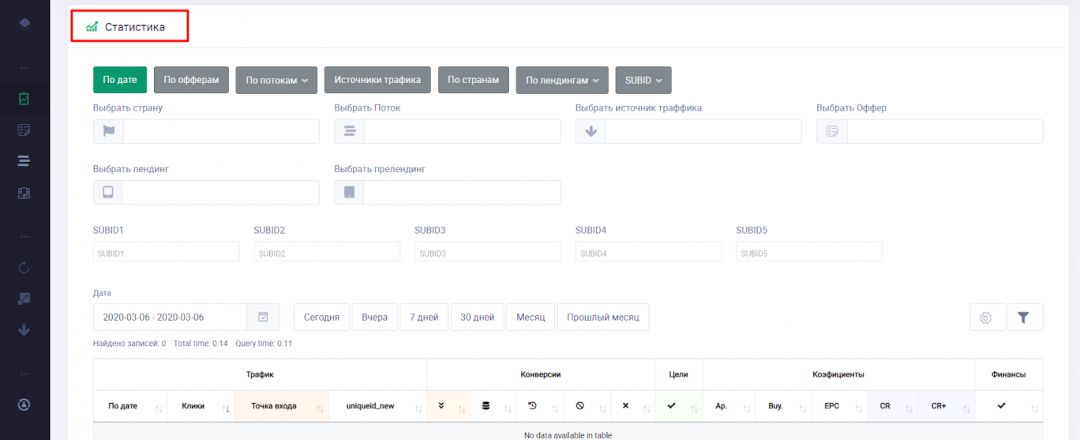The height and width of the screenshot is (440, 1080).
Task: Open the green statistics icon in sidebar
Action: [24, 99]
